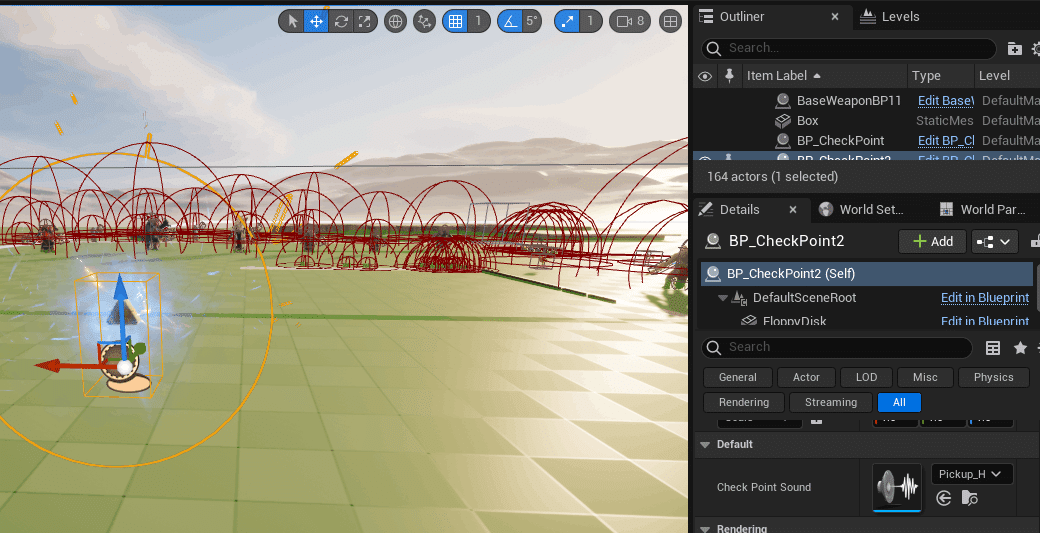Image resolution: width=1040 pixels, height=533 pixels.
Task: Switch to the Outliner tab
Action: (742, 17)
